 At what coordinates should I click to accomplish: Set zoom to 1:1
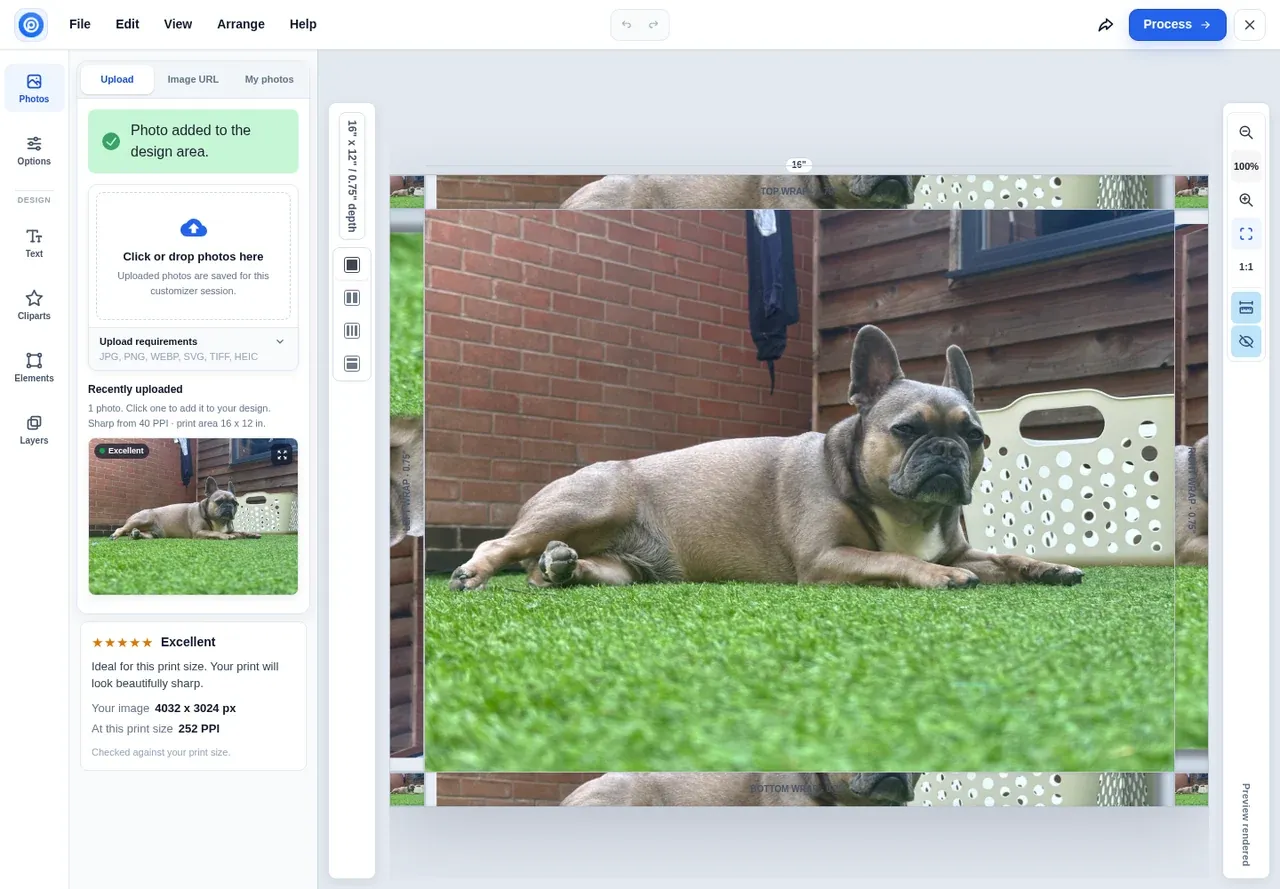[x=1246, y=267]
